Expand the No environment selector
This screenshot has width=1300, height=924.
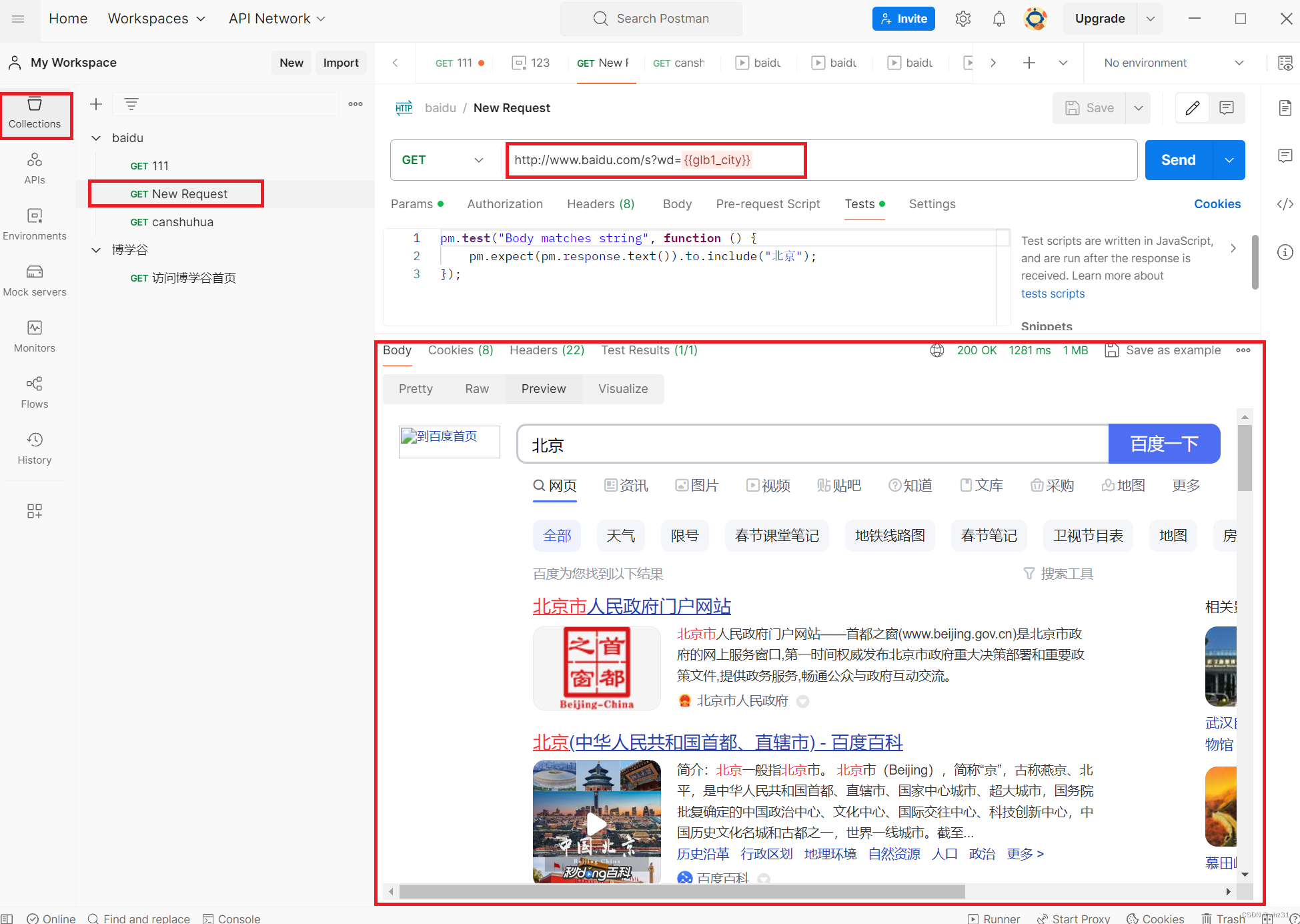[1173, 63]
